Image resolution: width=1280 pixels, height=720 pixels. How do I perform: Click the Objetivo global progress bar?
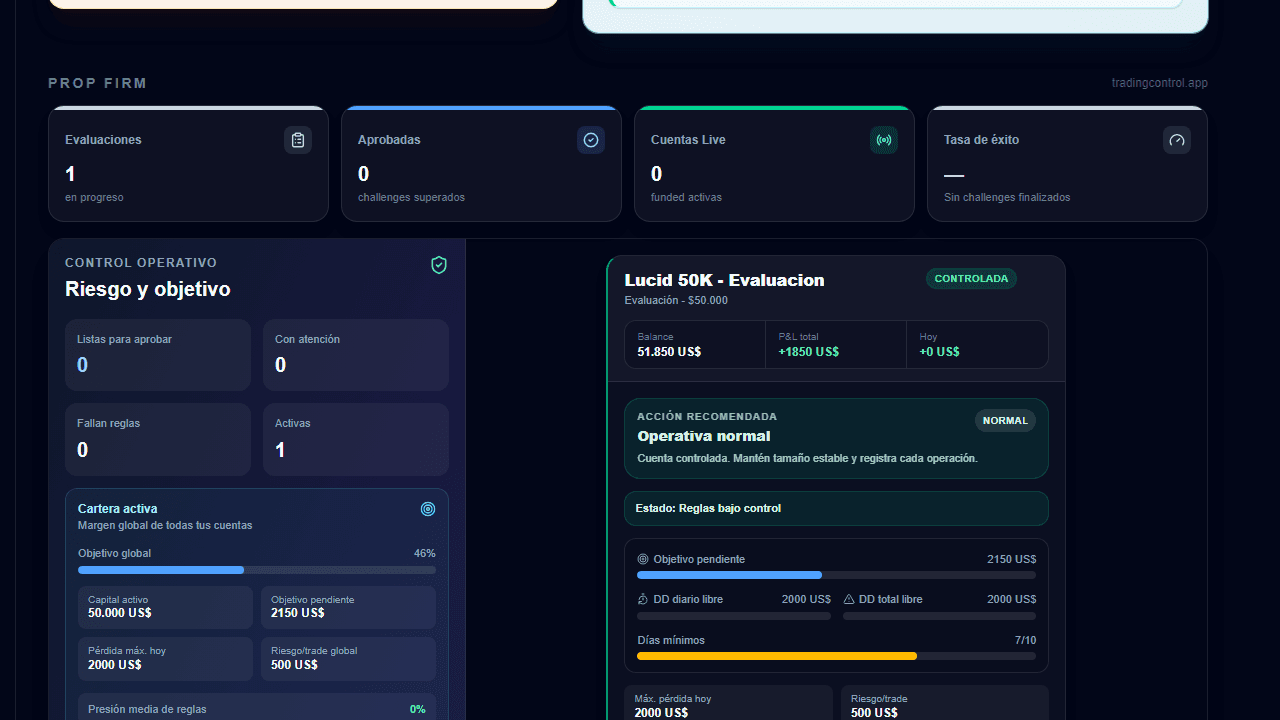(x=257, y=570)
